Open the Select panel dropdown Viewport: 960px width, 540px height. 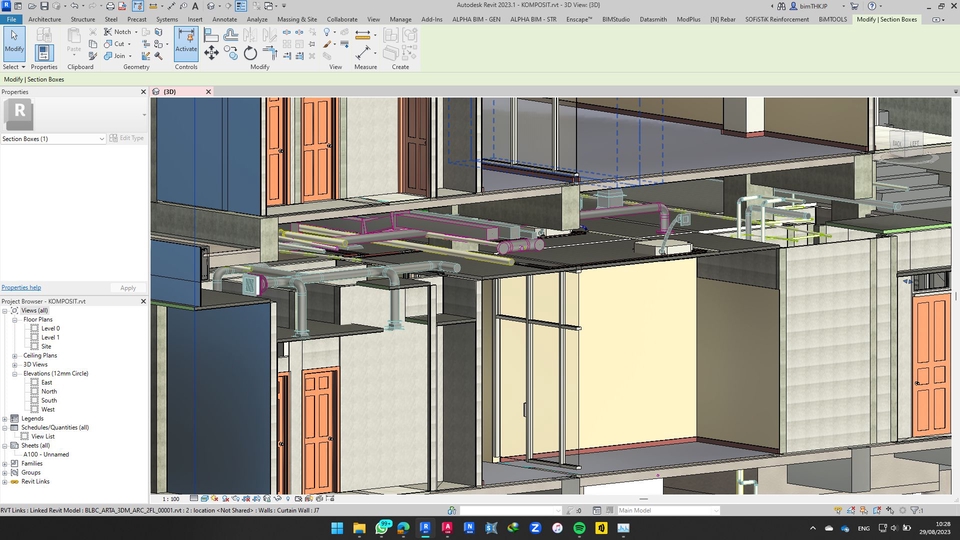tap(14, 67)
